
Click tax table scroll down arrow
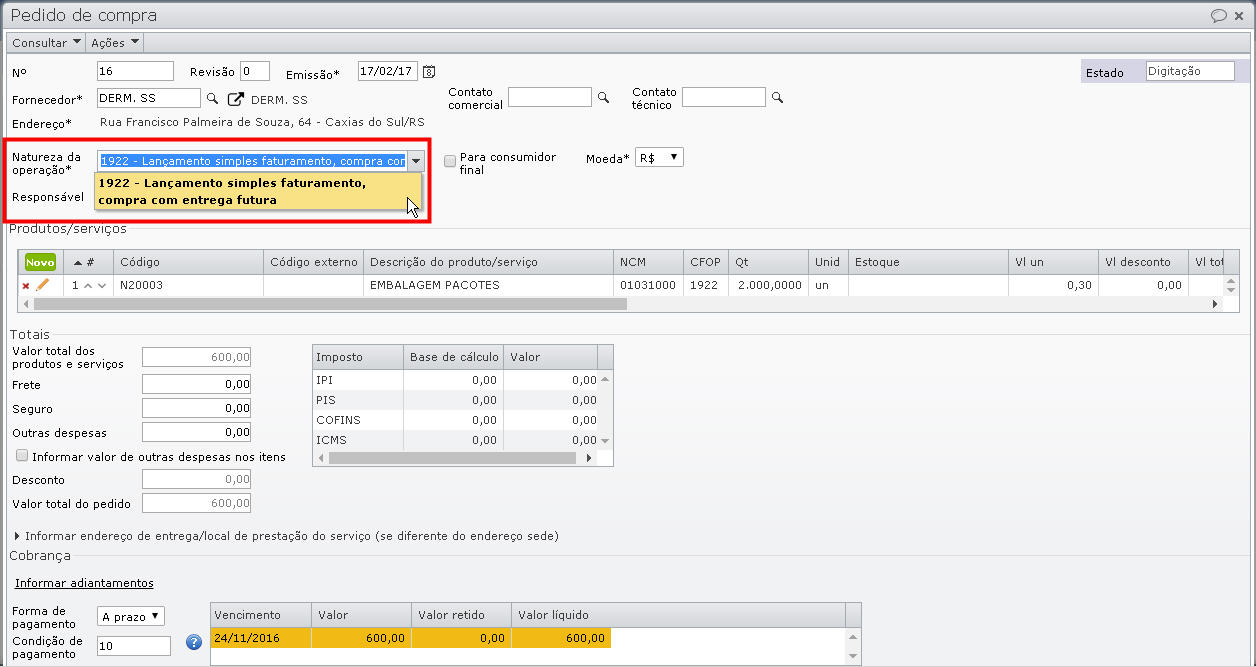pos(605,441)
